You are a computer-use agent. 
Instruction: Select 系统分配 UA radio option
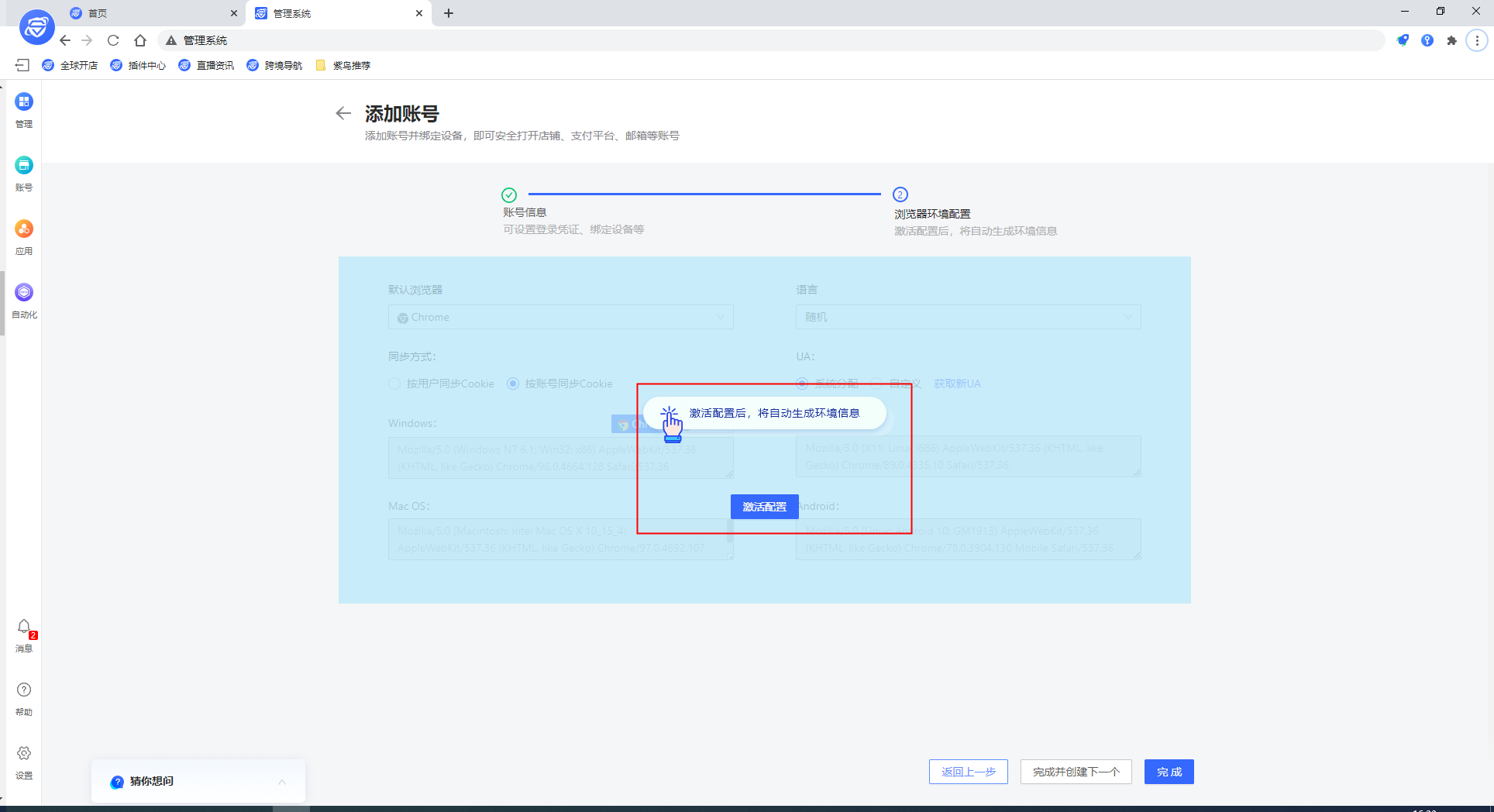[803, 384]
